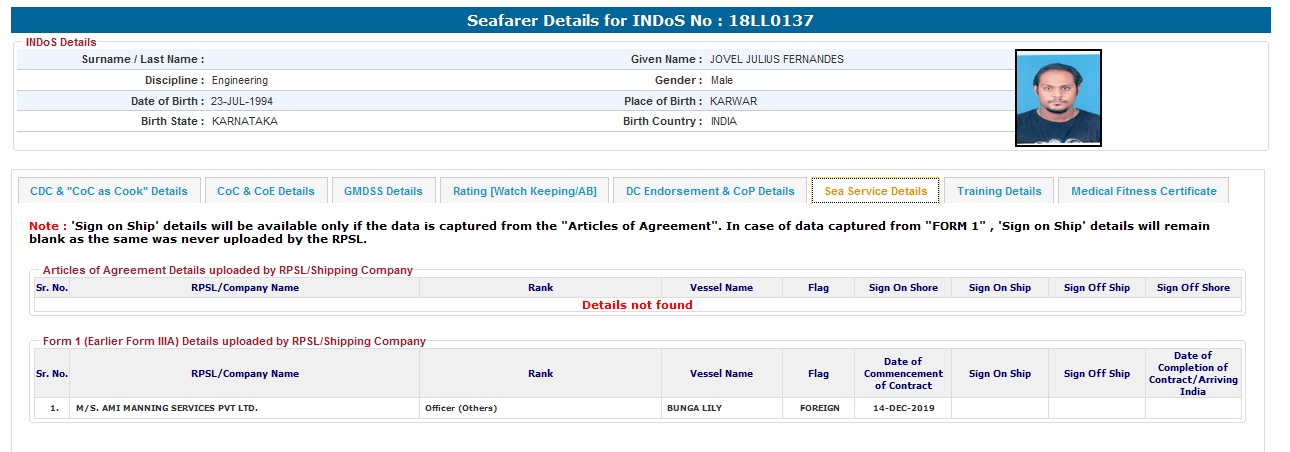Go to DC Endorsement & CoP Details tab
This screenshot has height=452, width=1290.
[x=710, y=191]
